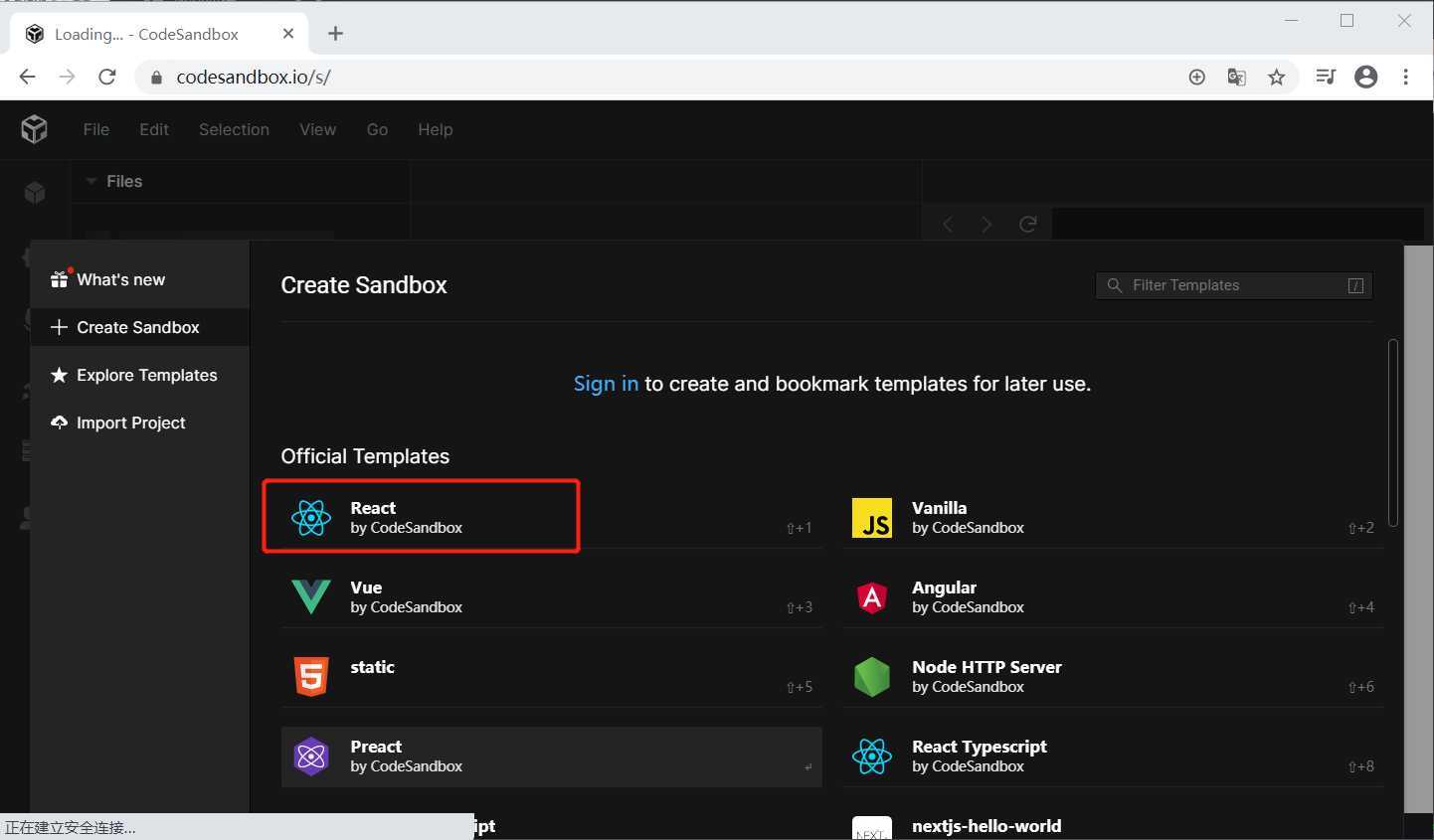Click the green Vue logo icon

(311, 597)
